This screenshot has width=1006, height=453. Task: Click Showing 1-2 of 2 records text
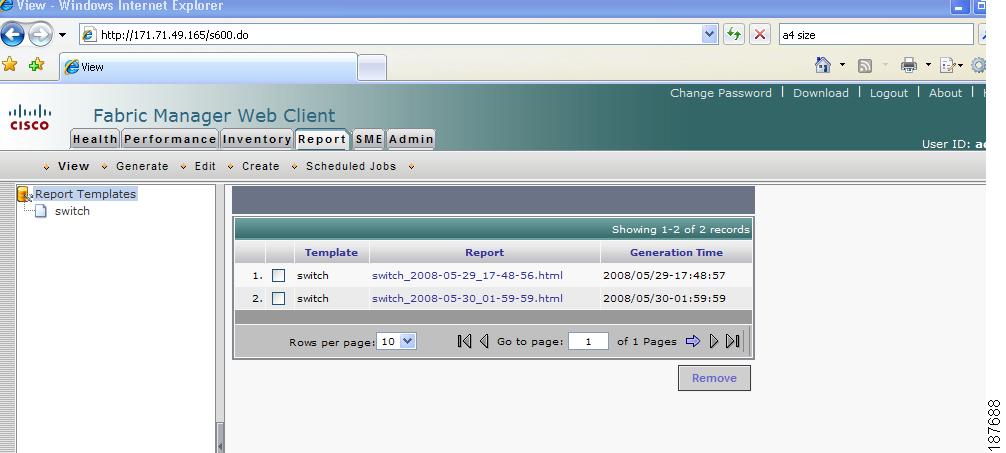coord(680,229)
